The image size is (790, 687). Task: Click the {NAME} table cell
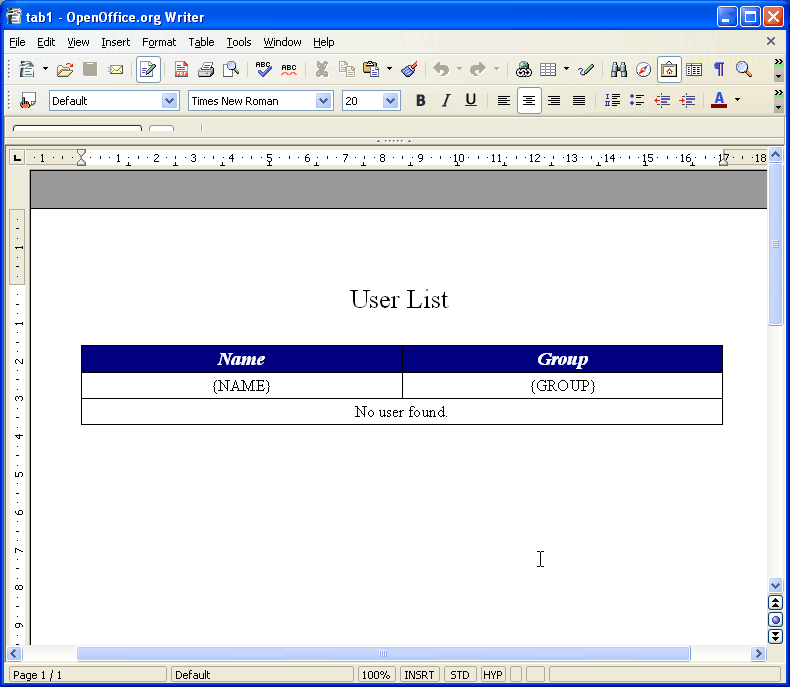pos(242,386)
